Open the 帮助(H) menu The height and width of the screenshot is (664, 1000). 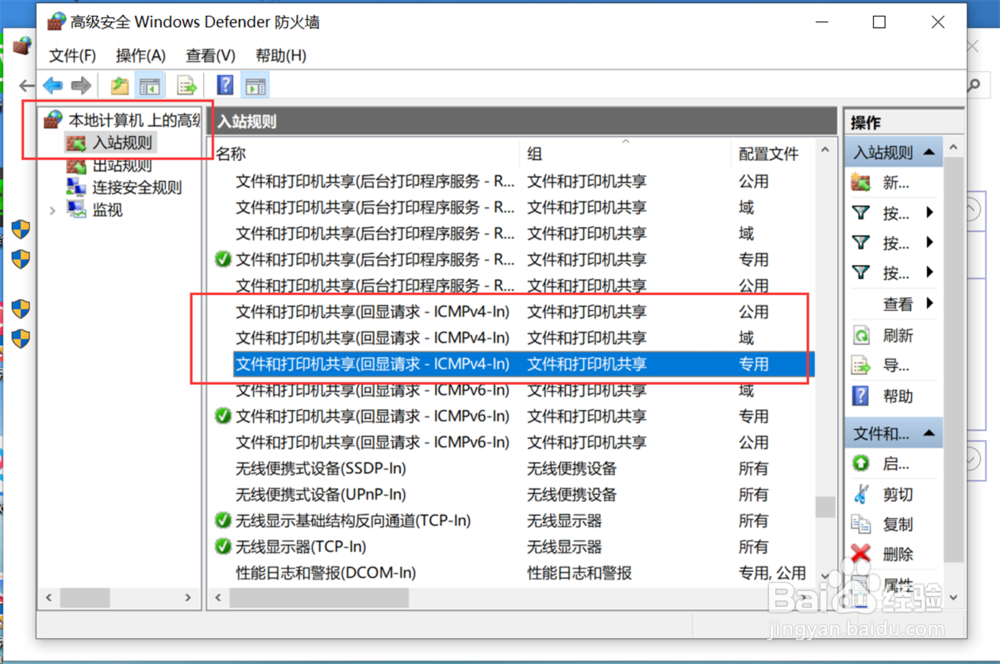(x=281, y=55)
